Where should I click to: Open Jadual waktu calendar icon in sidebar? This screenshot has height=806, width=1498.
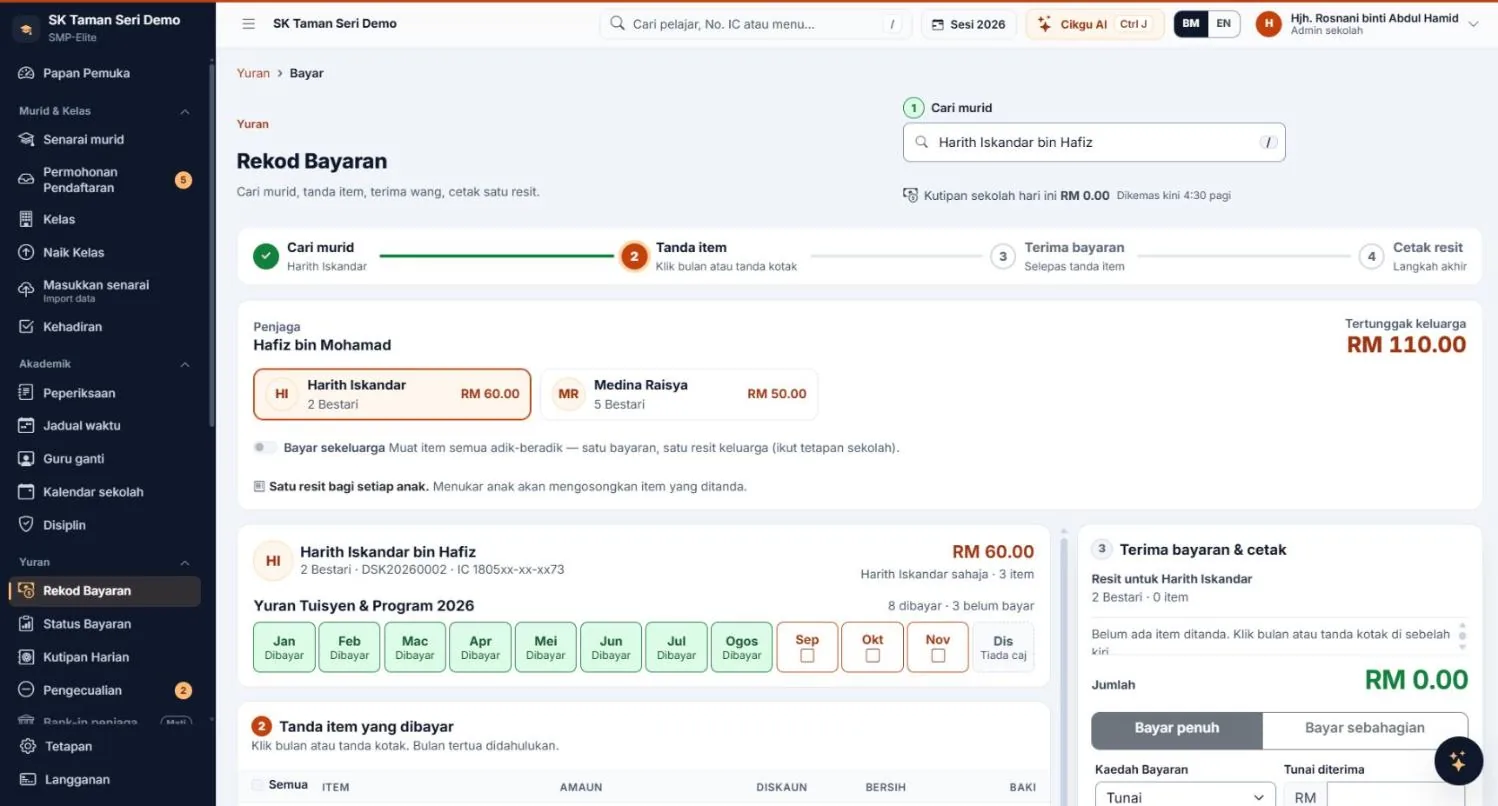click(x=27, y=426)
